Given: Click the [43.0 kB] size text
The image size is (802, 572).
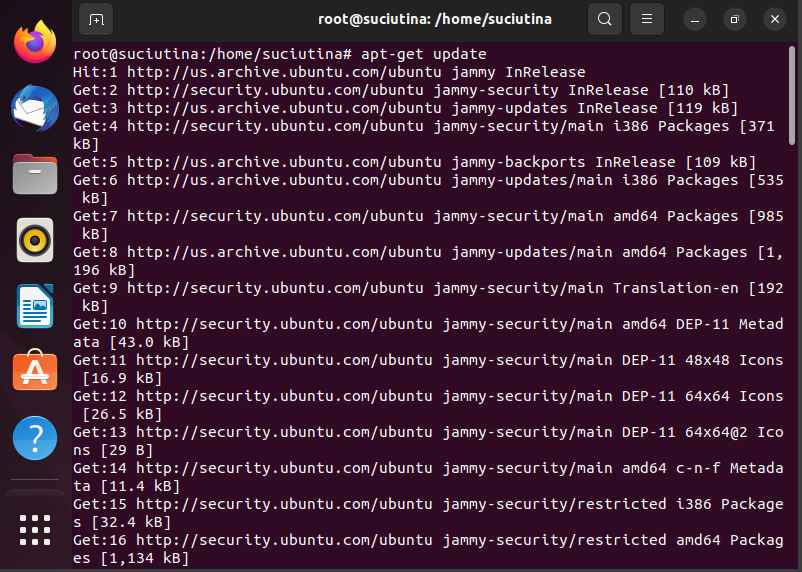Looking at the screenshot, I should [x=149, y=342].
